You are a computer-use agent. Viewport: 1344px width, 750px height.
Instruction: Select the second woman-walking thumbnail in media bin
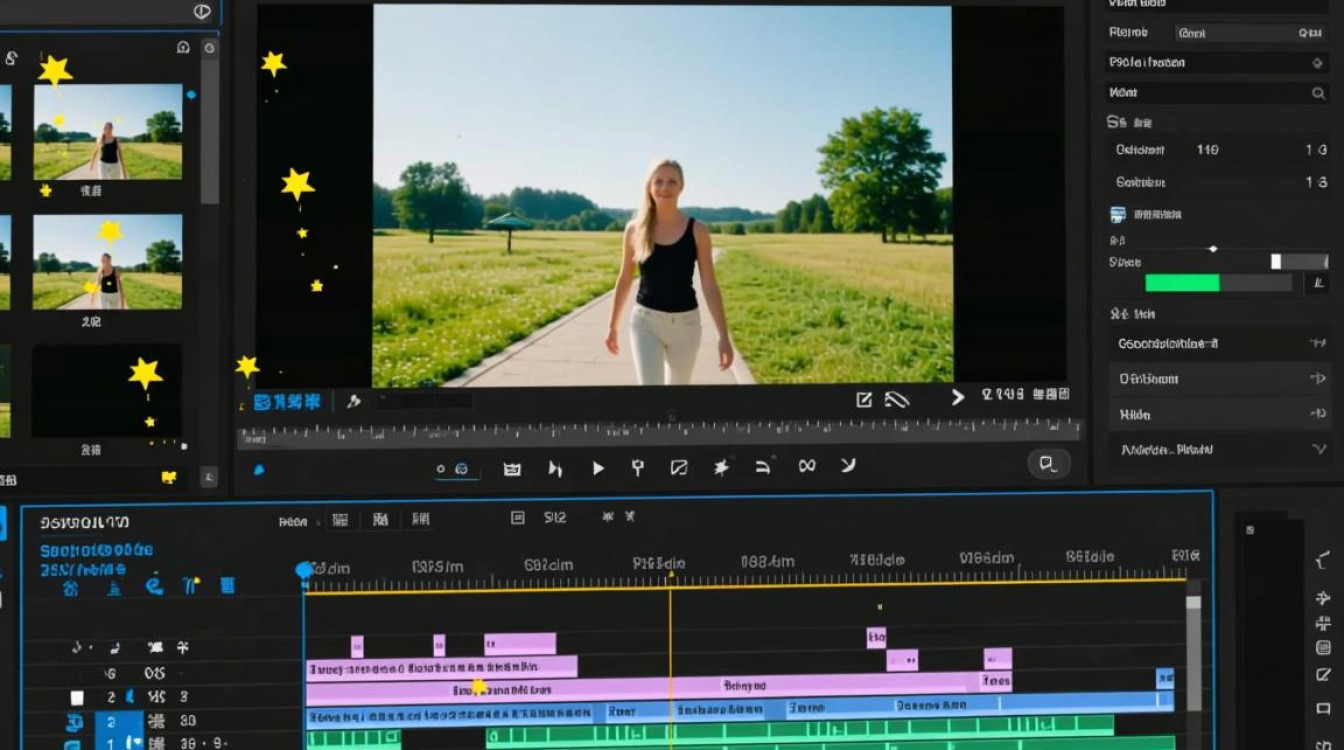coord(108,262)
